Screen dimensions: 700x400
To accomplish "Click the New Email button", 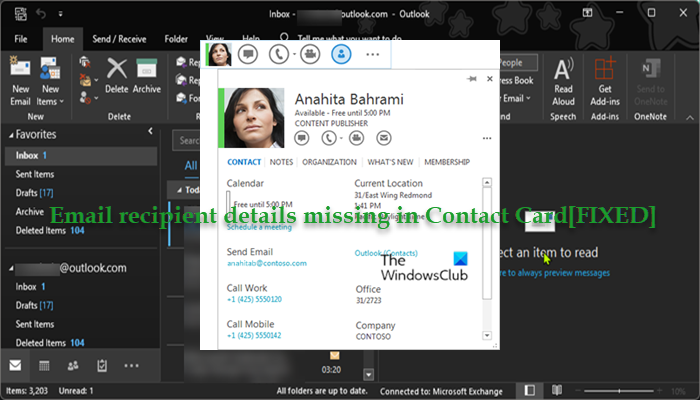I will (20, 81).
